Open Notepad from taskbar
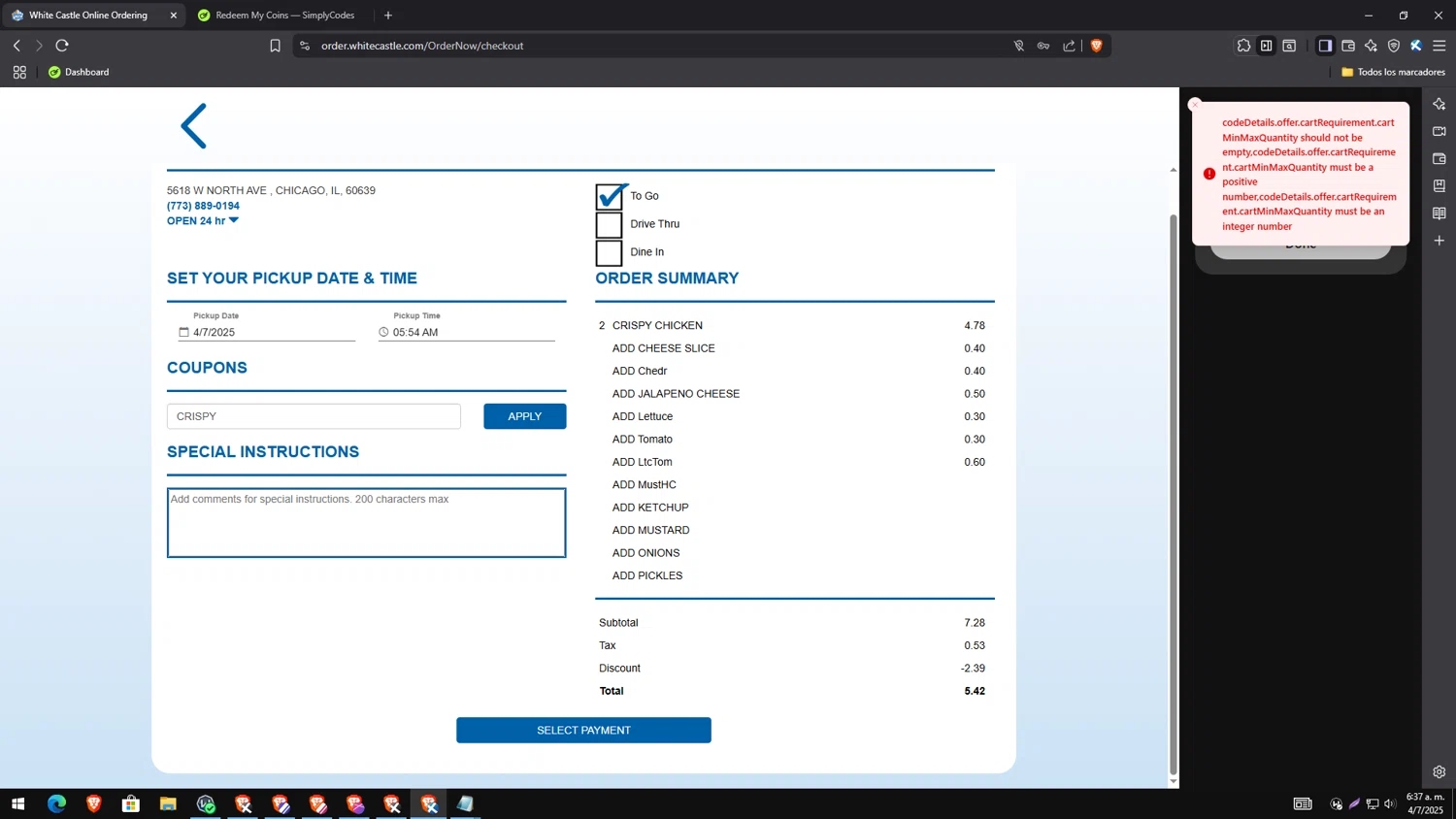Screen dimensions: 1456x819 pos(466,803)
